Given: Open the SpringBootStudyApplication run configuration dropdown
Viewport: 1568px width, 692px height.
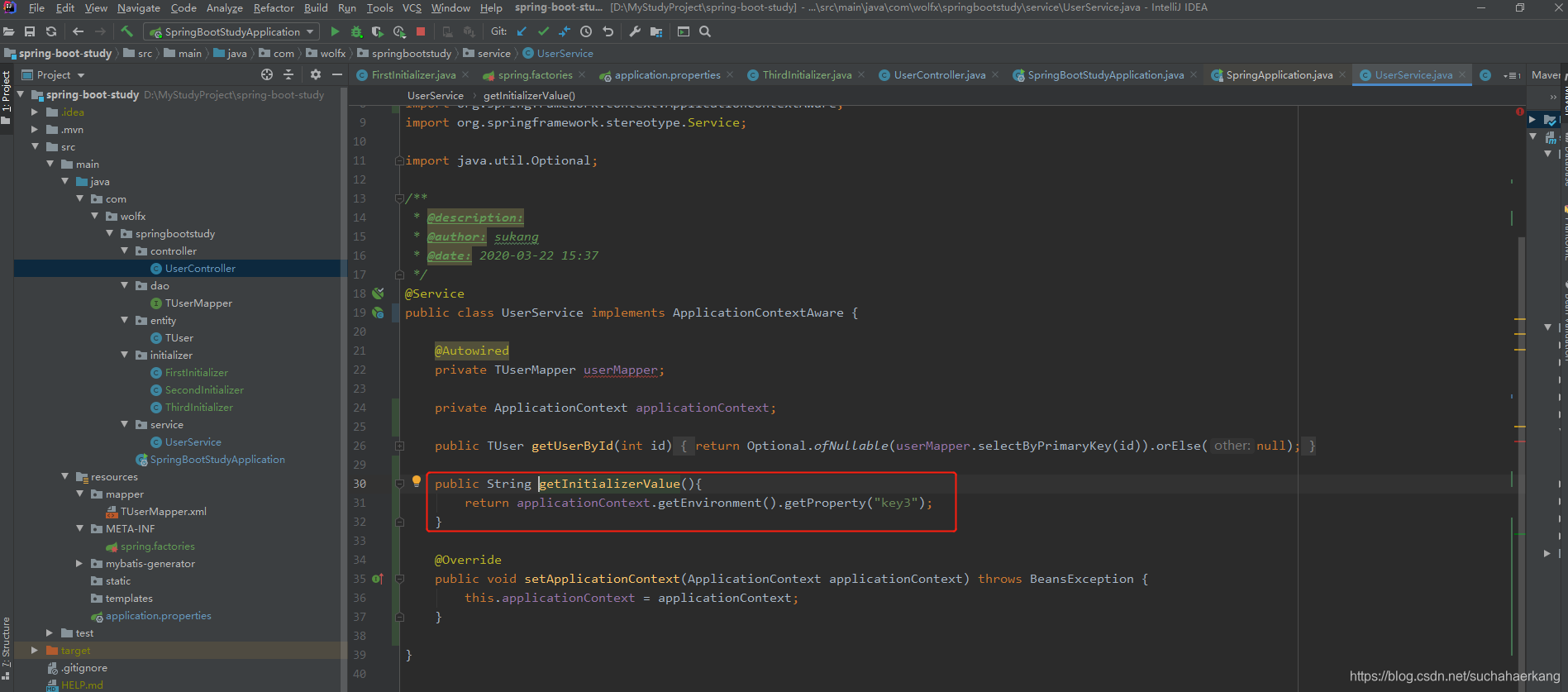Looking at the screenshot, I should 231,31.
